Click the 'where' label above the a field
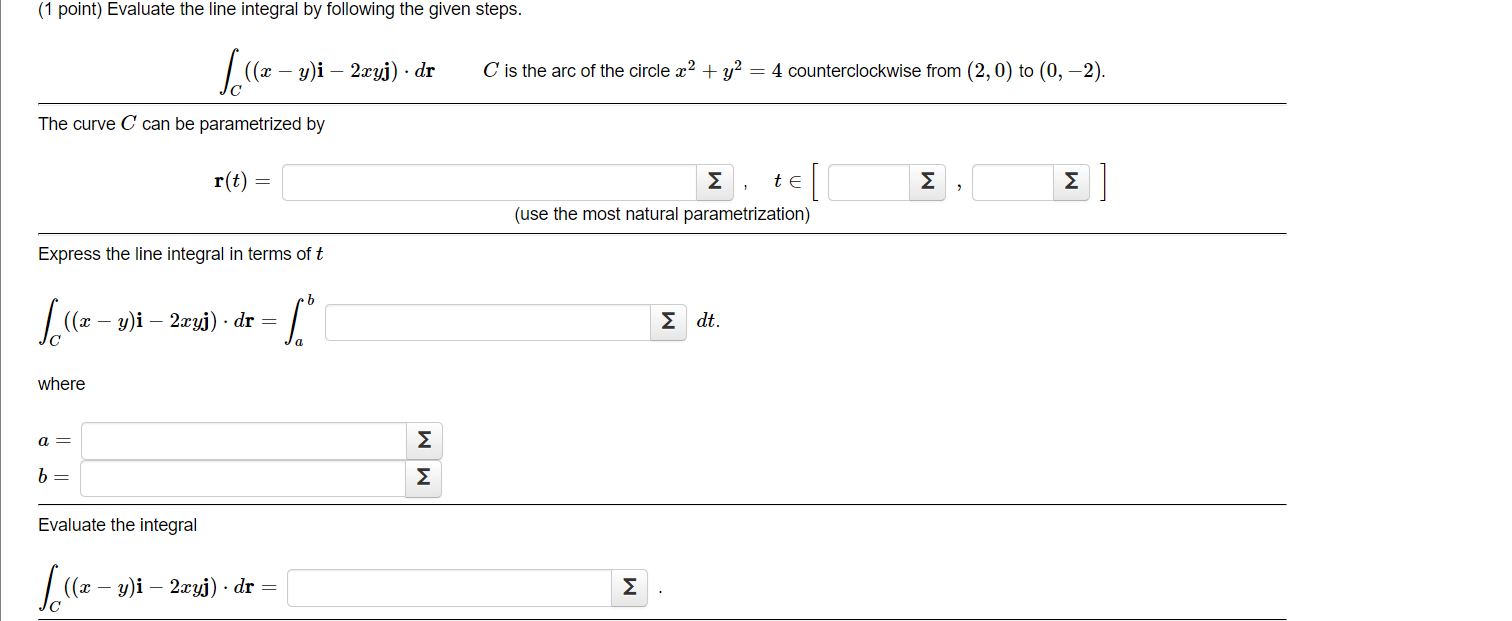The width and height of the screenshot is (1512, 621). pos(61,383)
